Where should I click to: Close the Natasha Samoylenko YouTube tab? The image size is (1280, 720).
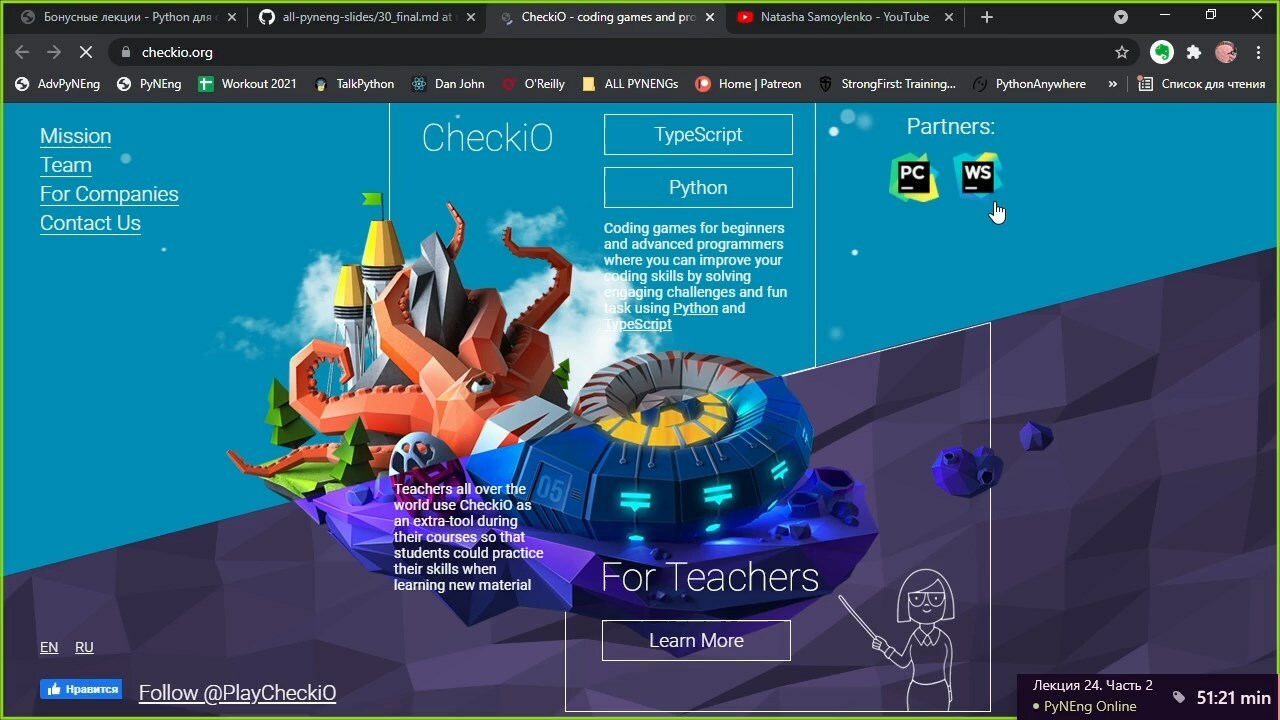click(x=947, y=17)
